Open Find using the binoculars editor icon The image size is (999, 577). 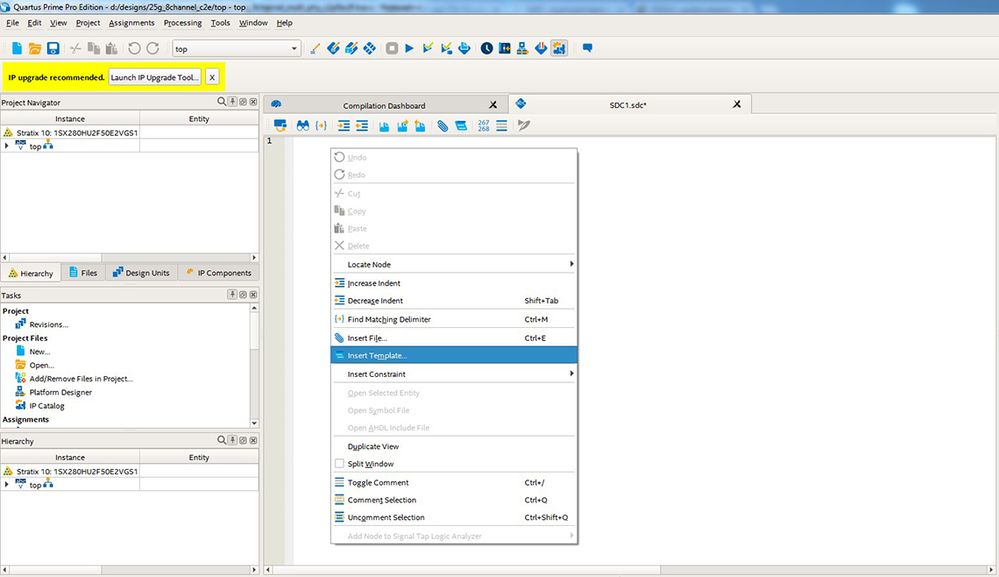pos(303,125)
